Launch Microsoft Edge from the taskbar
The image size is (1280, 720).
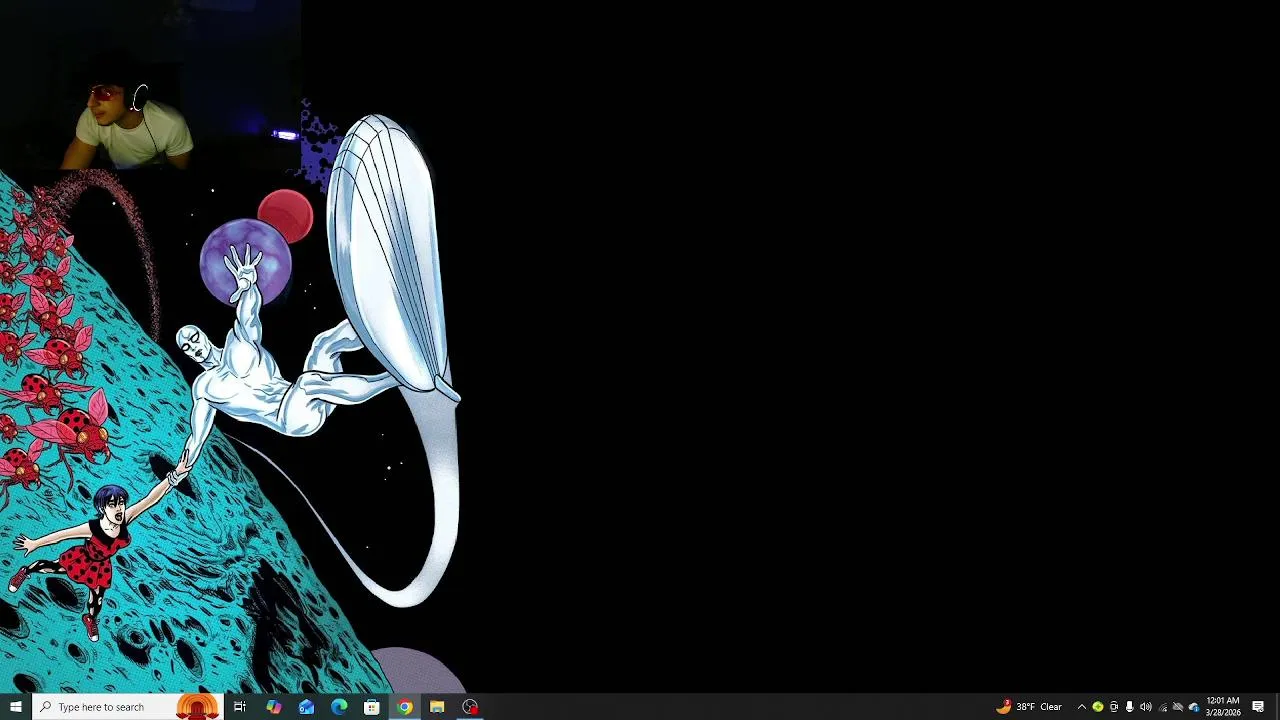[339, 707]
